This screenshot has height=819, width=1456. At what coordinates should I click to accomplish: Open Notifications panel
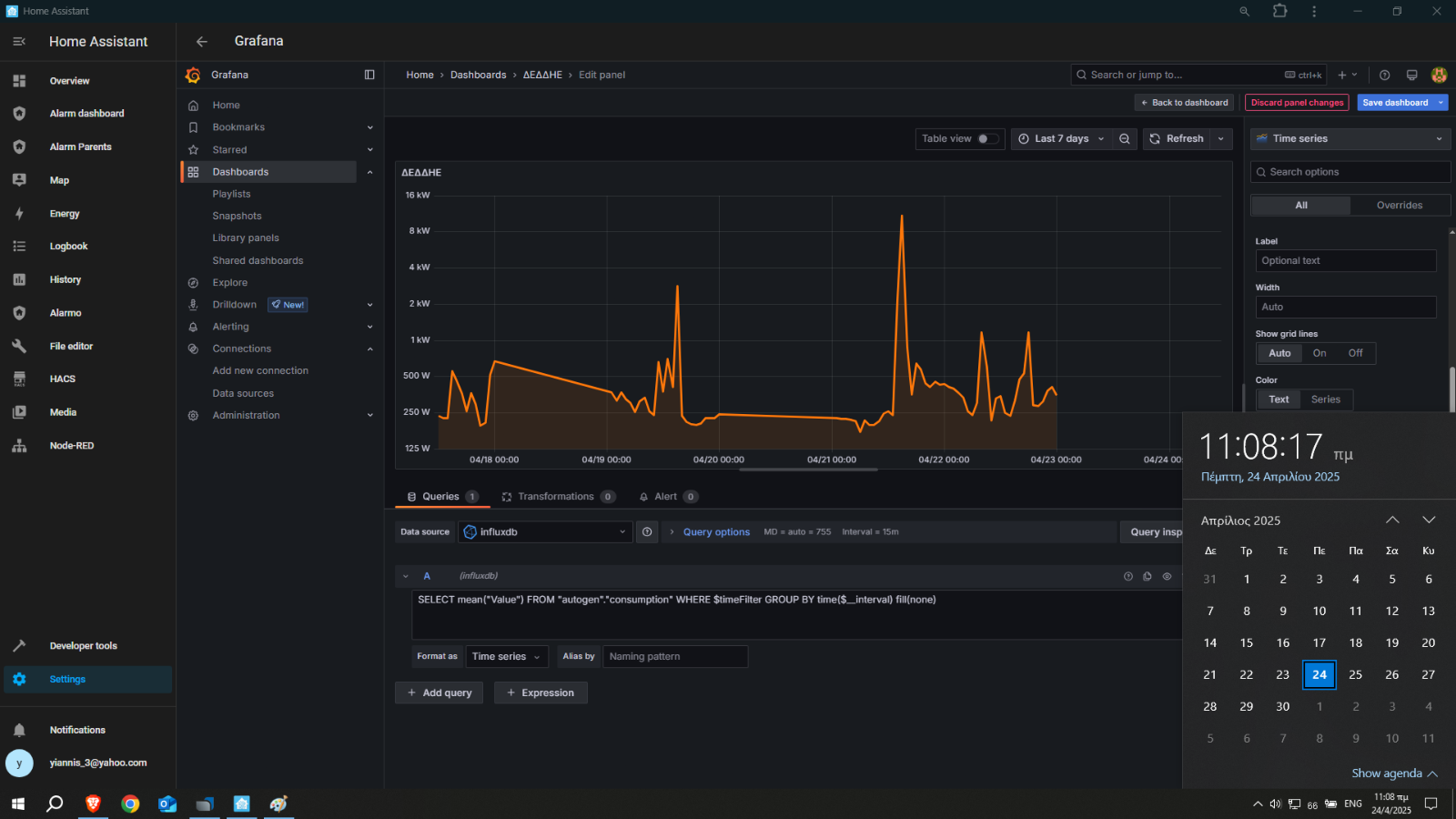(88, 730)
